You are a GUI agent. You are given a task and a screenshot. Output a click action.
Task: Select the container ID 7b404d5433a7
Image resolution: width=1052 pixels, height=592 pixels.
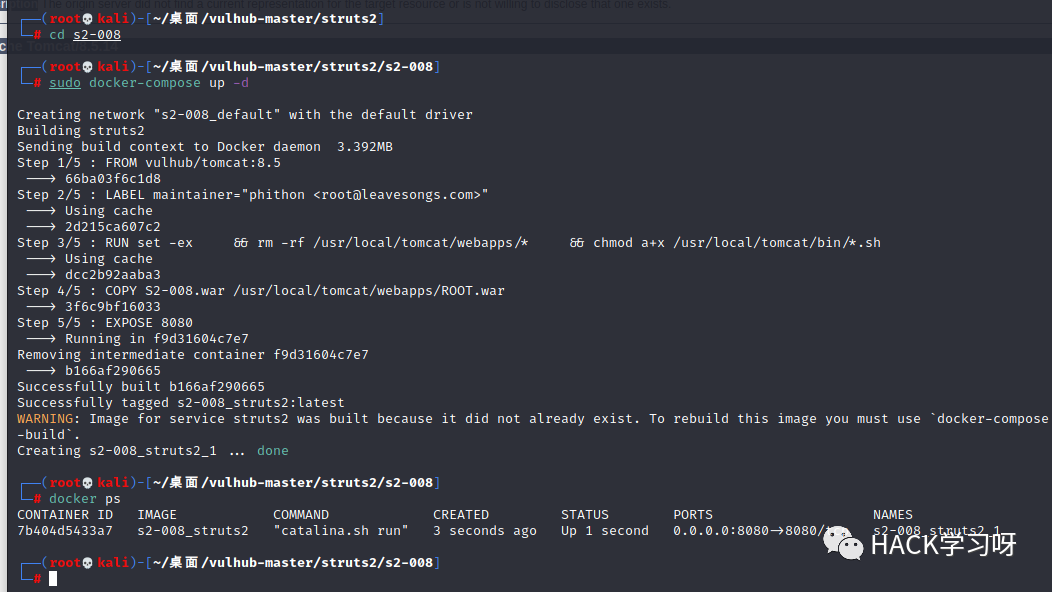[65, 531]
